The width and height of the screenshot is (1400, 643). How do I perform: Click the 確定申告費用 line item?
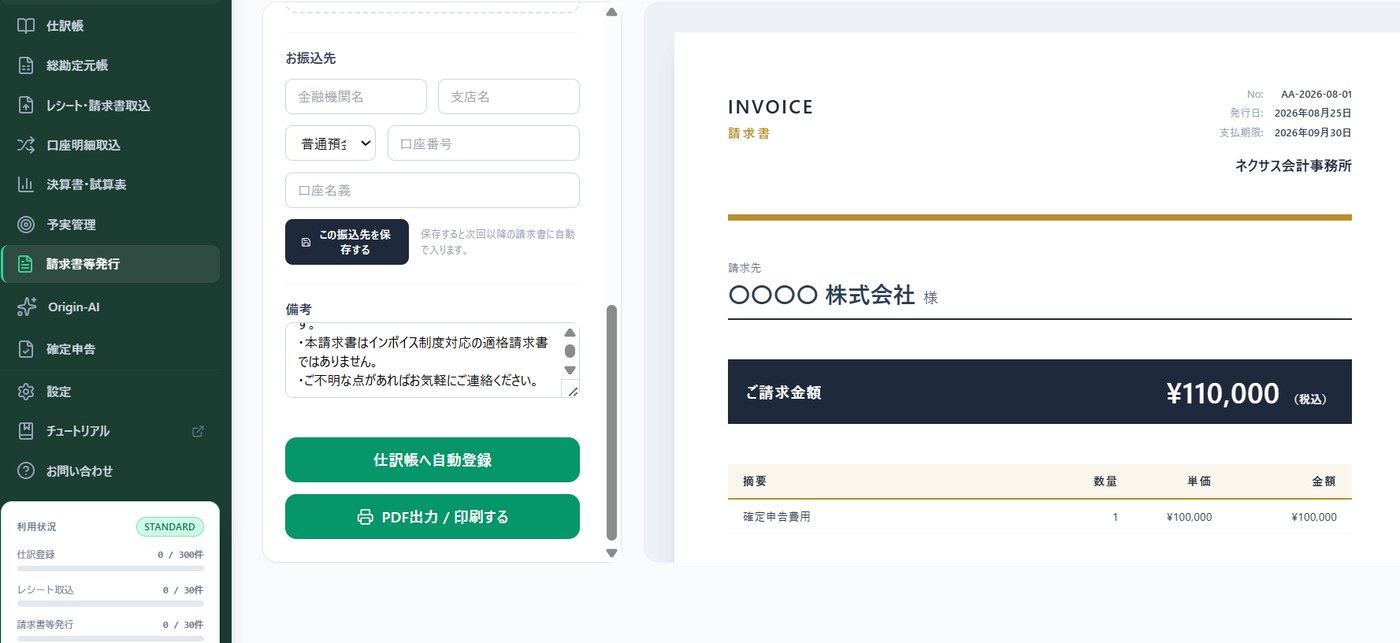coord(777,517)
